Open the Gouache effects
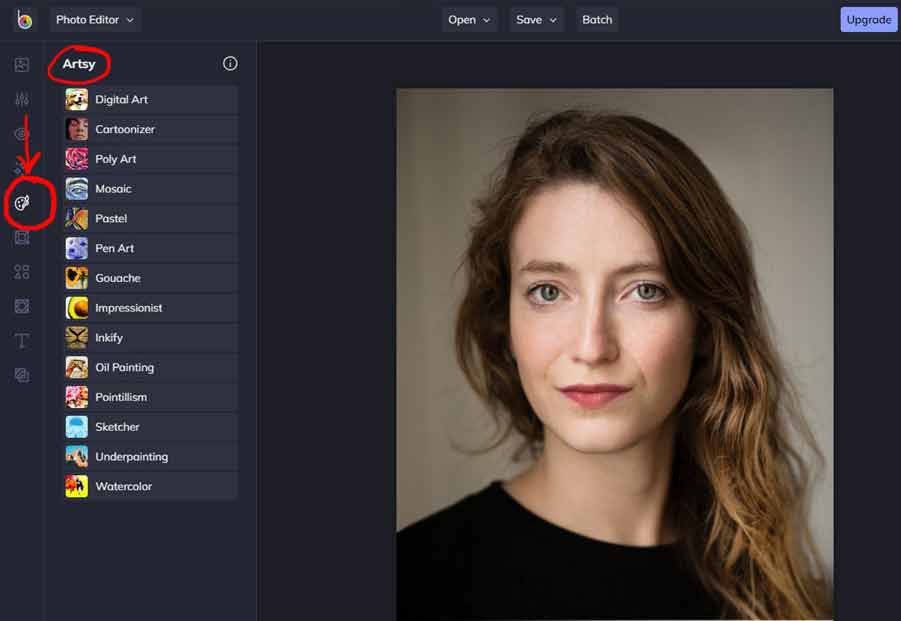 (x=151, y=278)
